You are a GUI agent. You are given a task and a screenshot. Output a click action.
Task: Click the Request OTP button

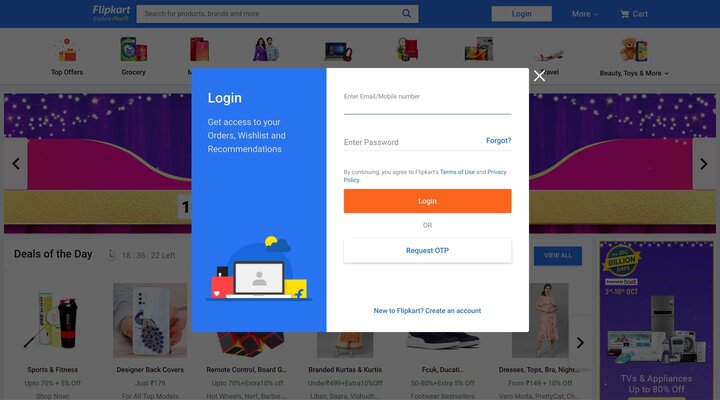tap(427, 251)
